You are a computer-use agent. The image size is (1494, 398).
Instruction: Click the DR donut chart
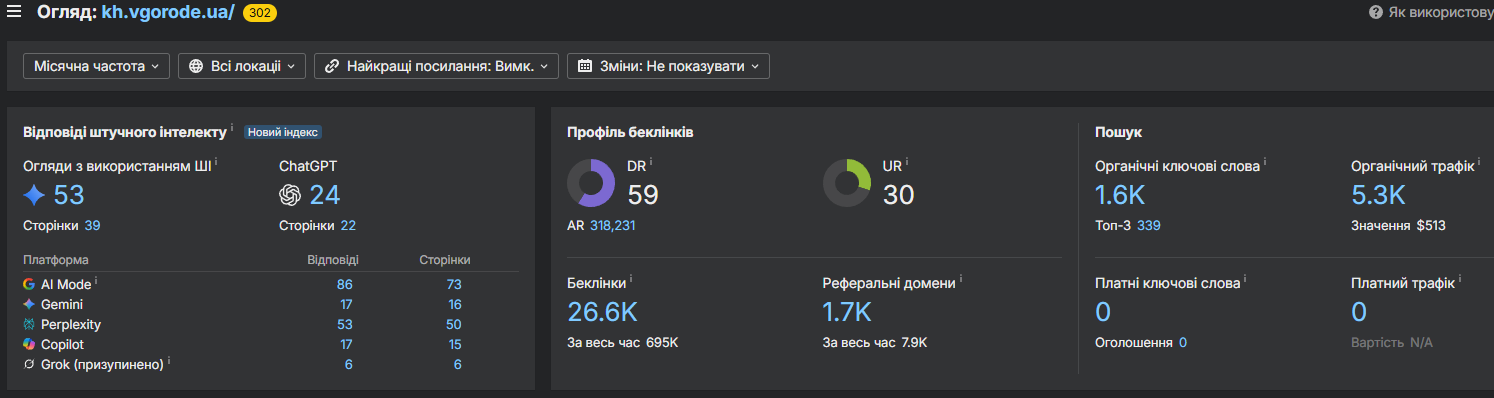[591, 183]
